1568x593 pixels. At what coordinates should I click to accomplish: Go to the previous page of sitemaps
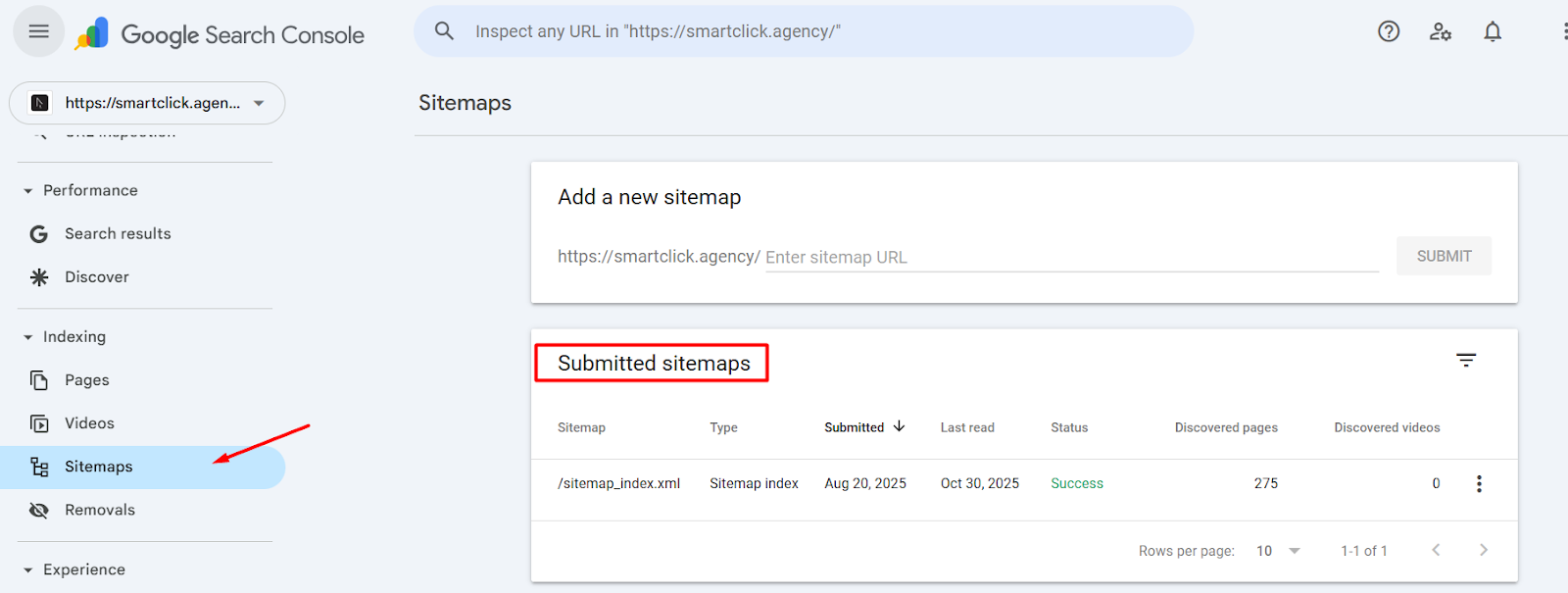tap(1436, 550)
